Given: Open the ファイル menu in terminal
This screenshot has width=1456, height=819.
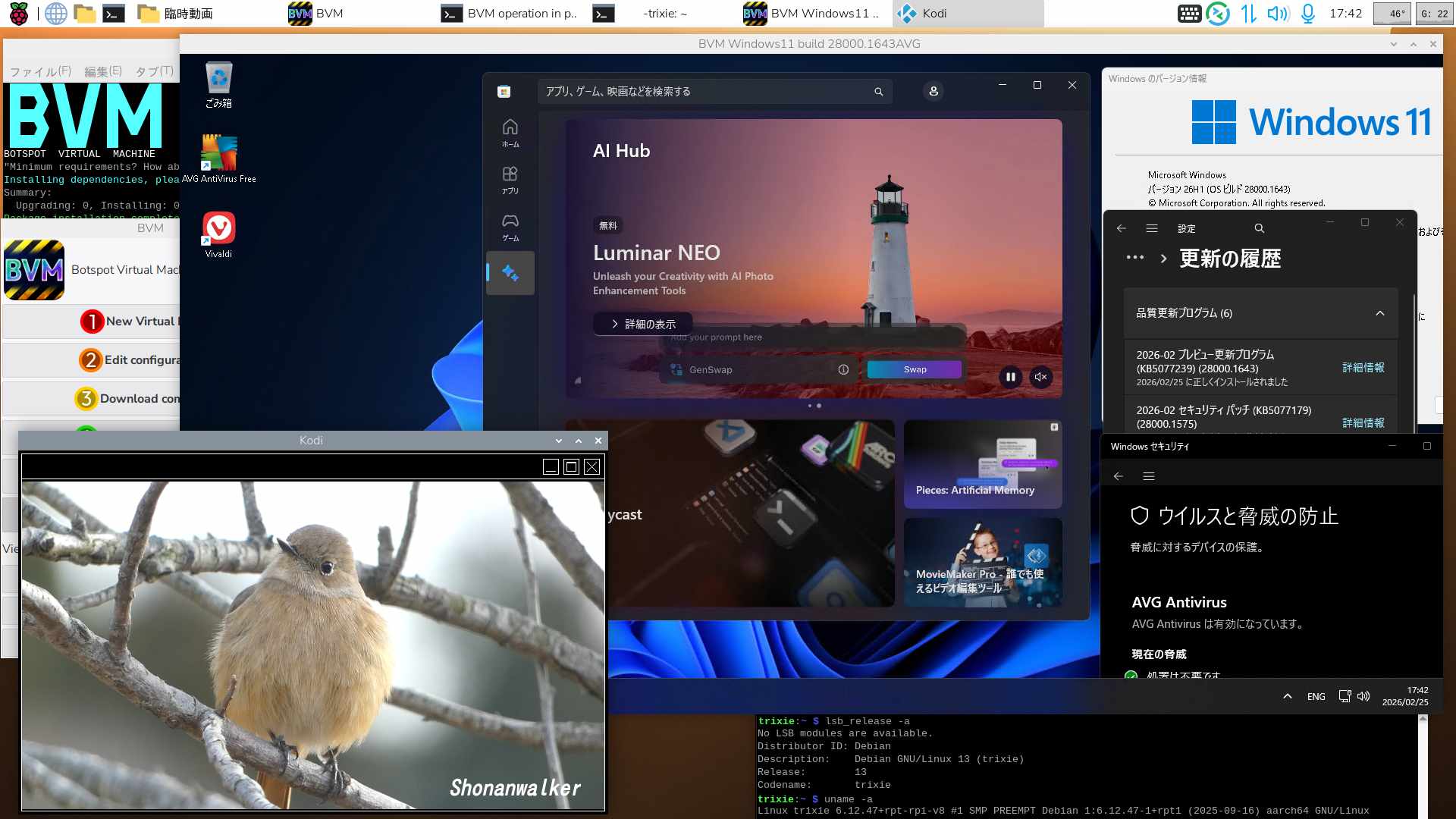Looking at the screenshot, I should click(39, 71).
